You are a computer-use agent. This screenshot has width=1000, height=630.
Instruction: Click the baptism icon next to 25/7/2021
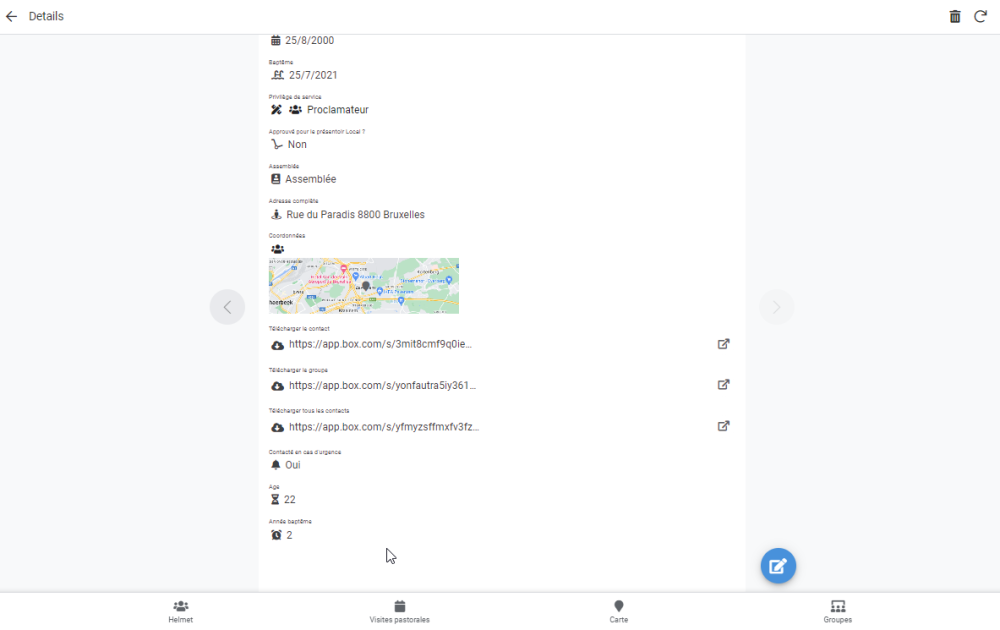point(276,74)
